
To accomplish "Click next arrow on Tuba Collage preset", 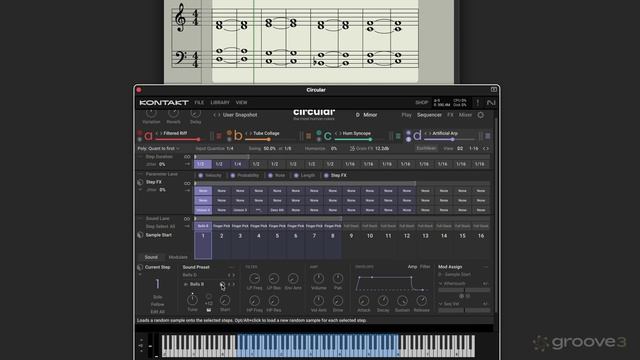I will [251, 133].
